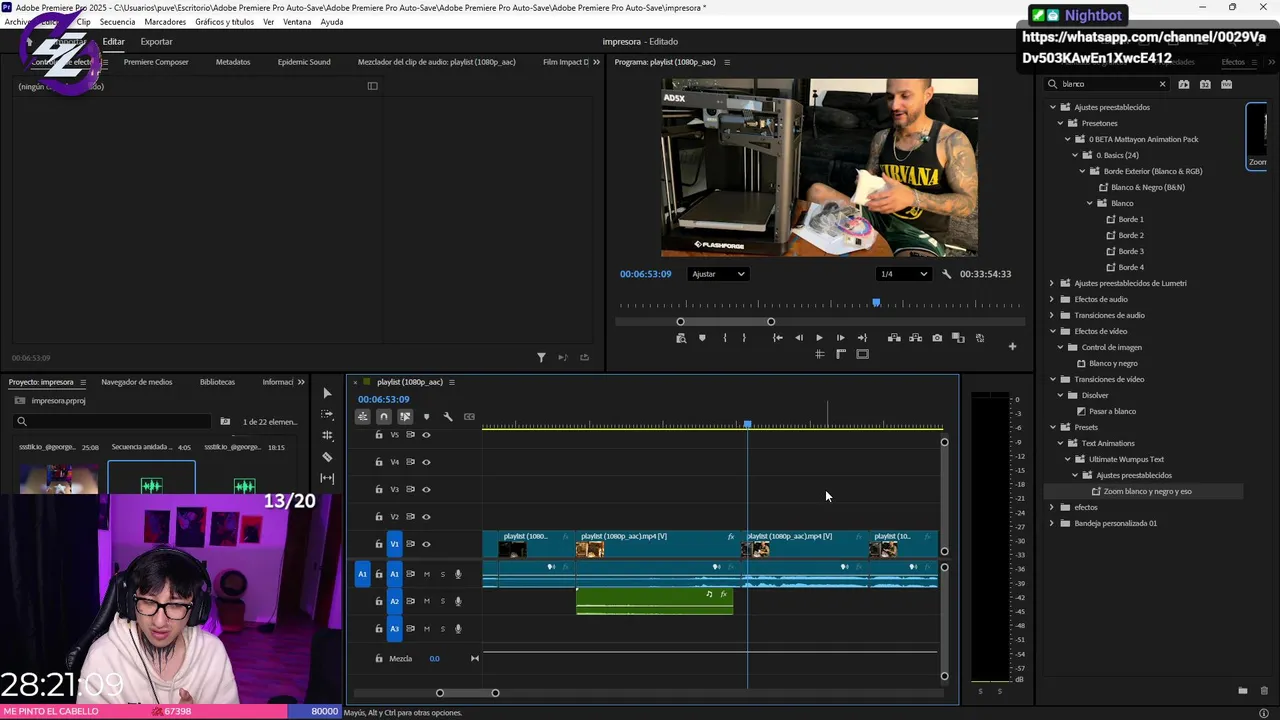Image resolution: width=1280 pixels, height=720 pixels.
Task: Select Zoom blanco y negro y eso preset
Action: coord(1147,491)
